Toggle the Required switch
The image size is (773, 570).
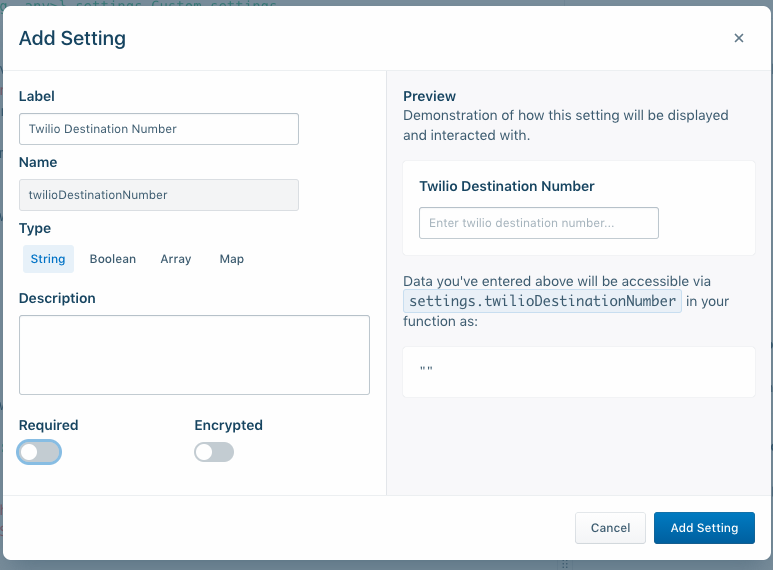click(x=39, y=452)
